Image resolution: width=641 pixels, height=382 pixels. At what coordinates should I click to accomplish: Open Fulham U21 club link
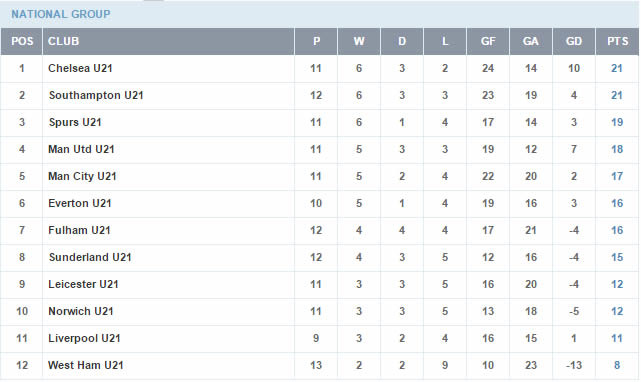click(79, 230)
